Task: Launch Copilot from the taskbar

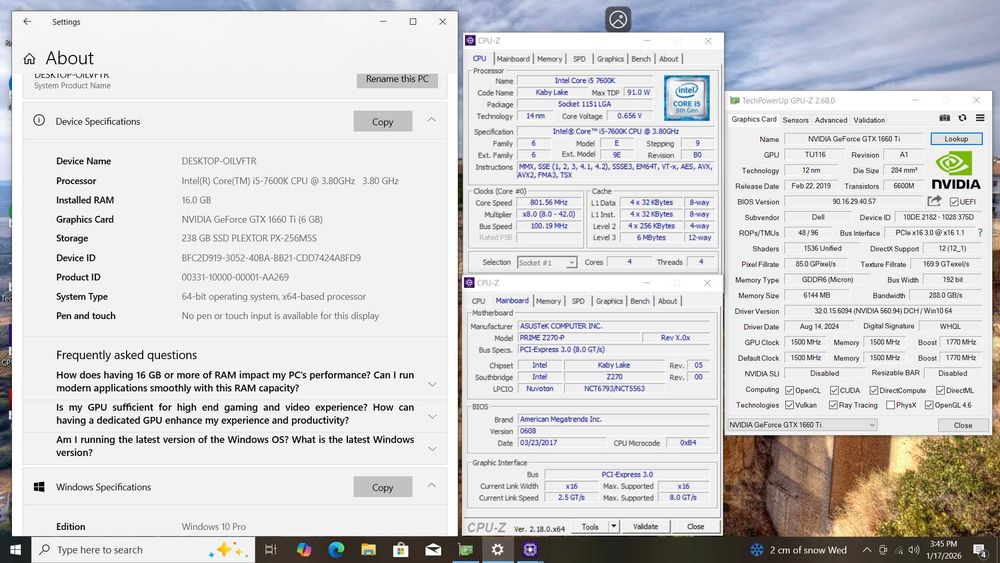Action: (x=304, y=550)
